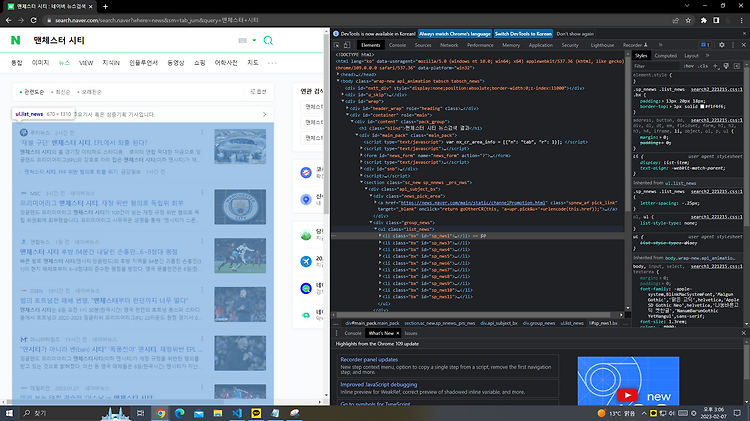Image resolution: width=750 pixels, height=421 pixels.
Task: Expand the div#header_wrap node
Action: click(347, 108)
